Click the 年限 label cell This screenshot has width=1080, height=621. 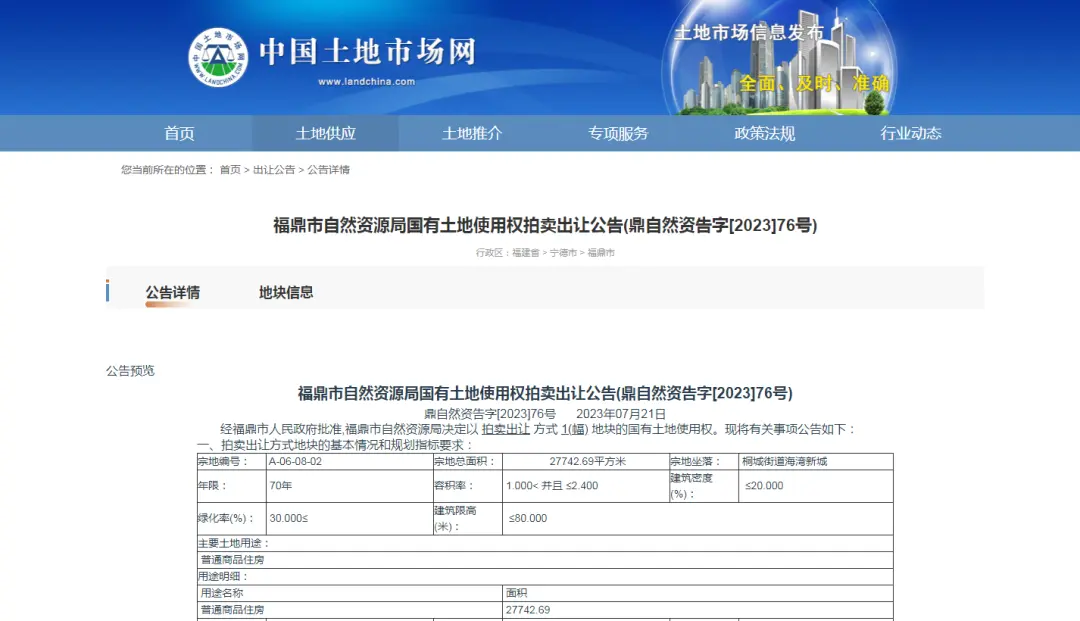click(231, 486)
